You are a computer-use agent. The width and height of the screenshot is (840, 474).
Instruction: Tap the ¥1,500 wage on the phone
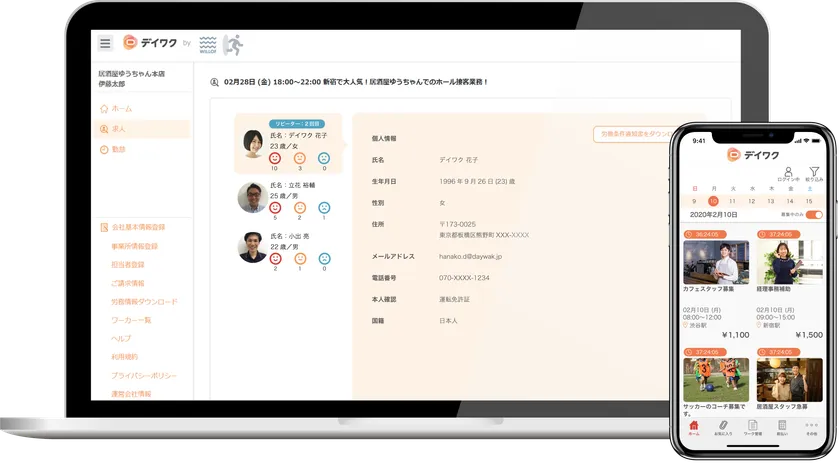(x=809, y=335)
